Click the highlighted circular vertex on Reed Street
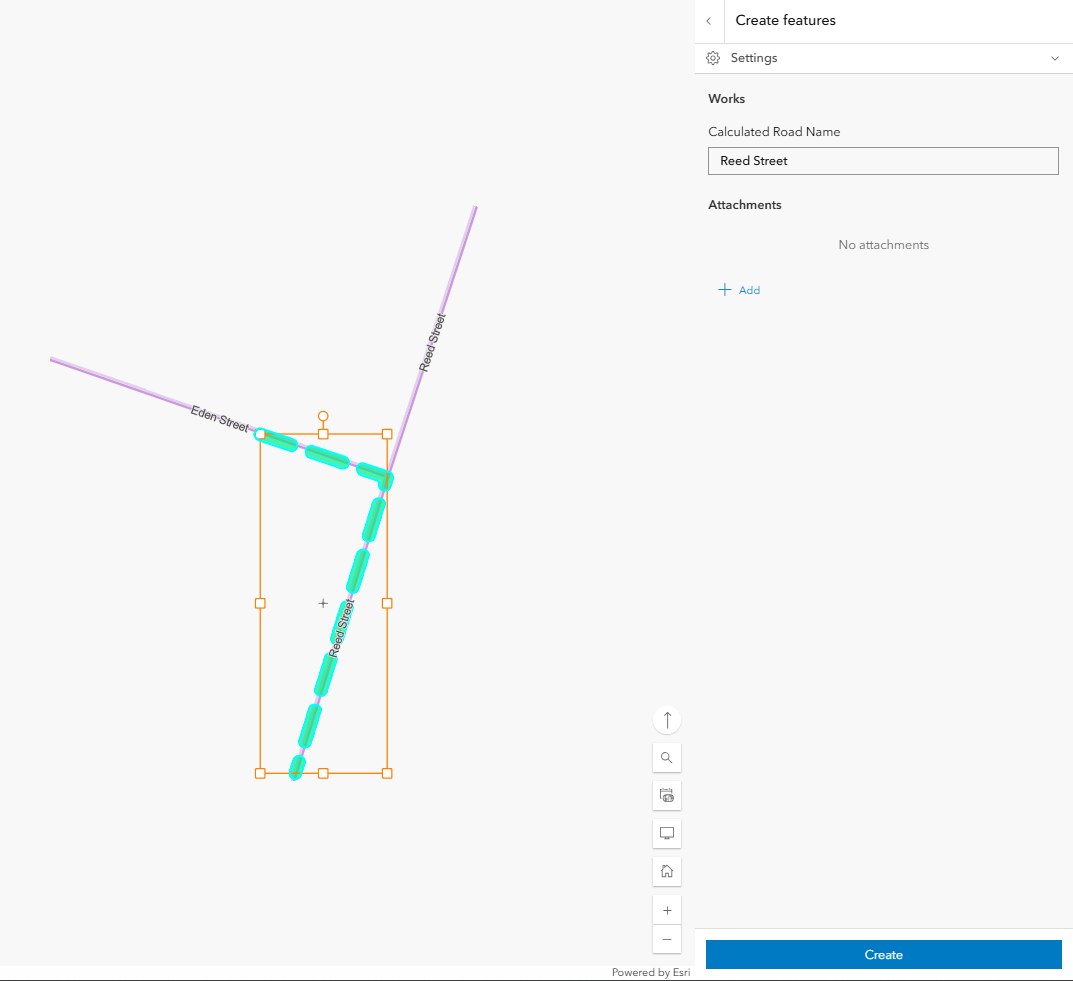 click(x=261, y=433)
